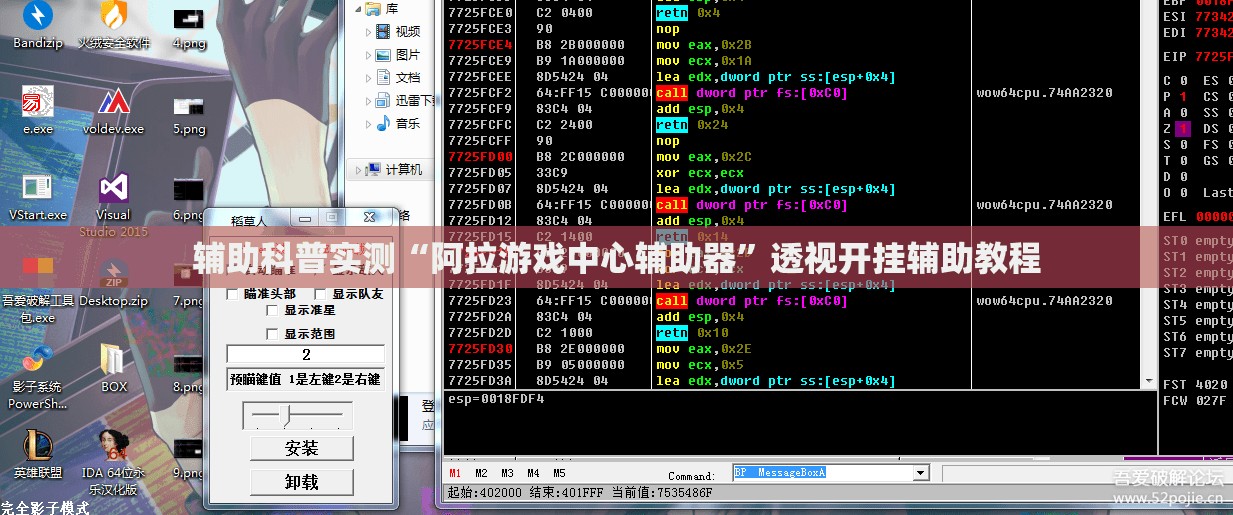Image resolution: width=1233 pixels, height=515 pixels.
Task: Switch to M4 memory tab
Action: point(533,473)
